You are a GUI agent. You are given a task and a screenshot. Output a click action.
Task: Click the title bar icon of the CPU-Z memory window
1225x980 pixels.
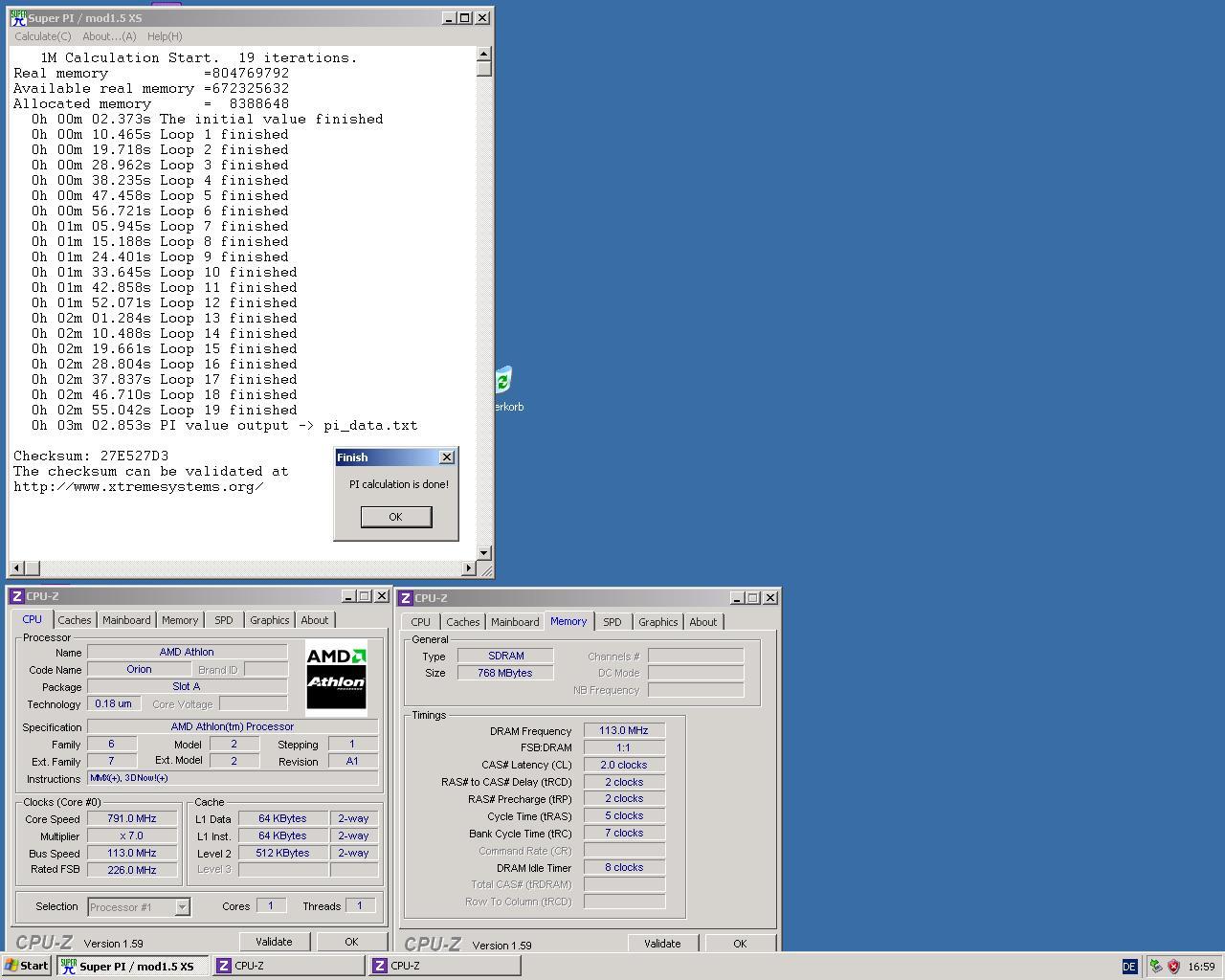(x=406, y=598)
